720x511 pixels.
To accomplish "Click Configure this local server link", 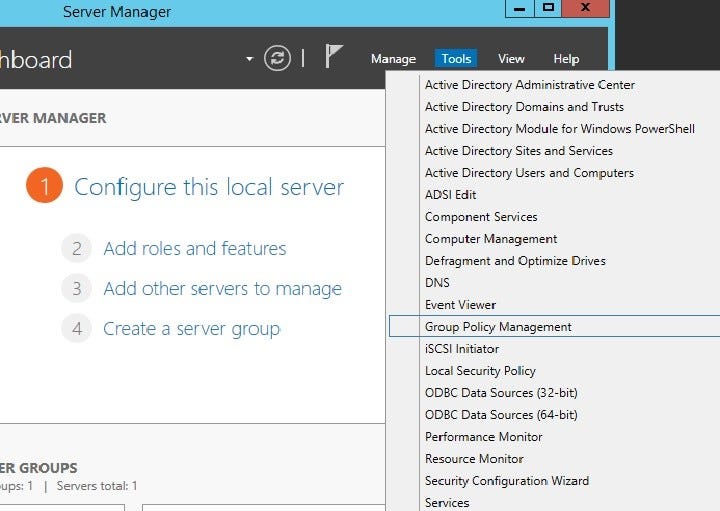I will 209,187.
